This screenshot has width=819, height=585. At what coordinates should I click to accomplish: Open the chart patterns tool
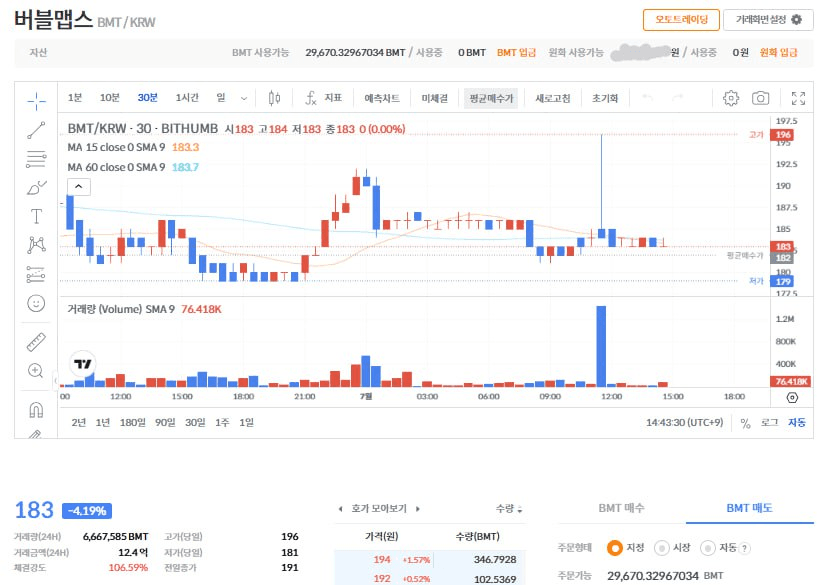point(36,245)
